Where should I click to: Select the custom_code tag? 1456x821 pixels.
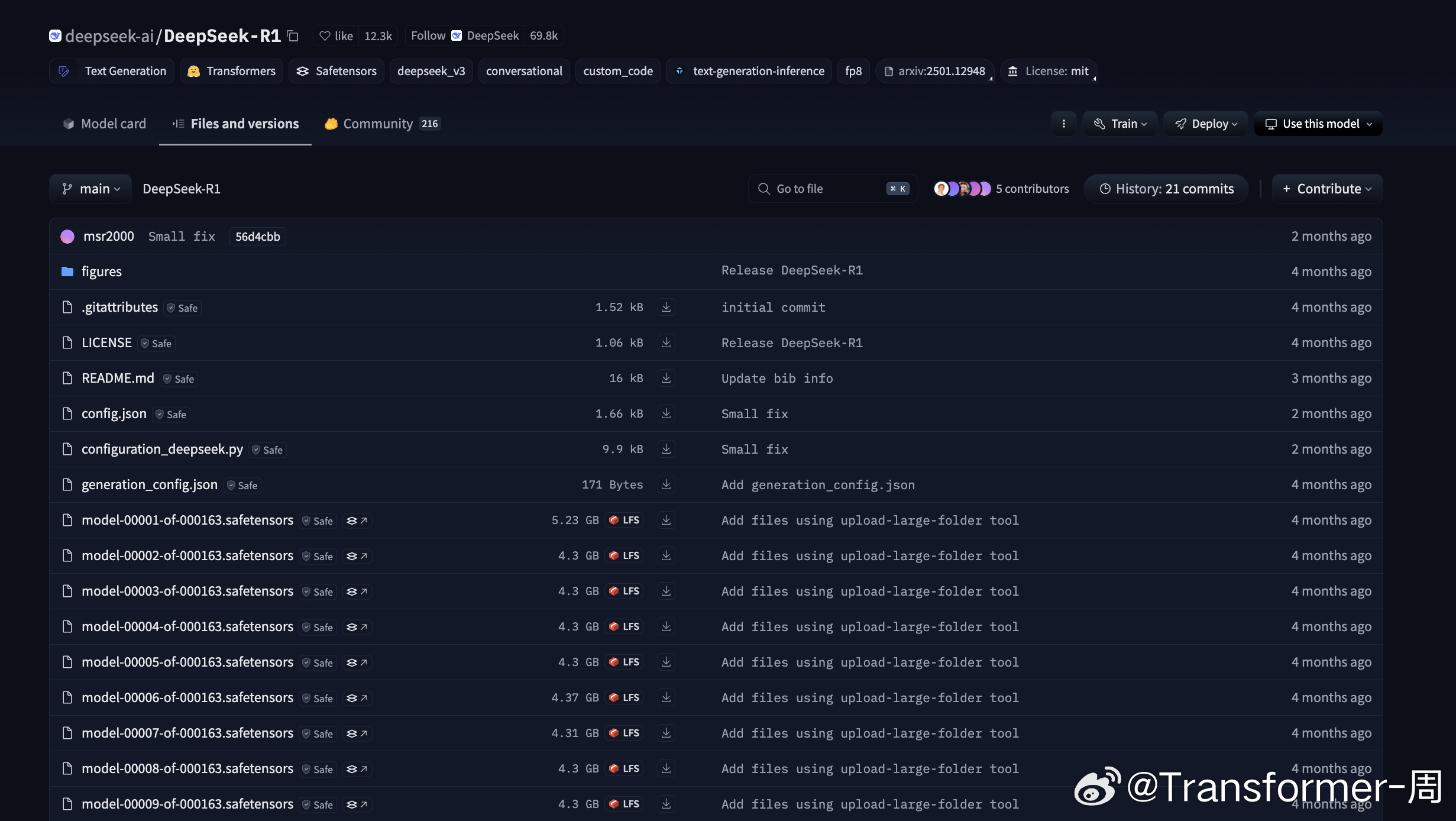(618, 71)
